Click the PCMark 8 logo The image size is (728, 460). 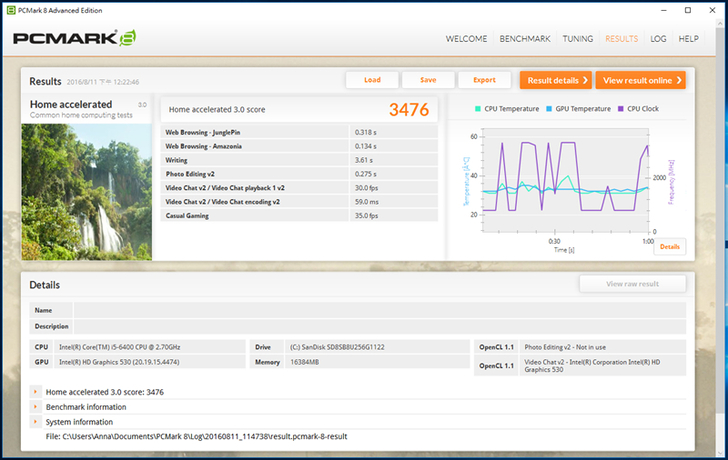(x=73, y=40)
